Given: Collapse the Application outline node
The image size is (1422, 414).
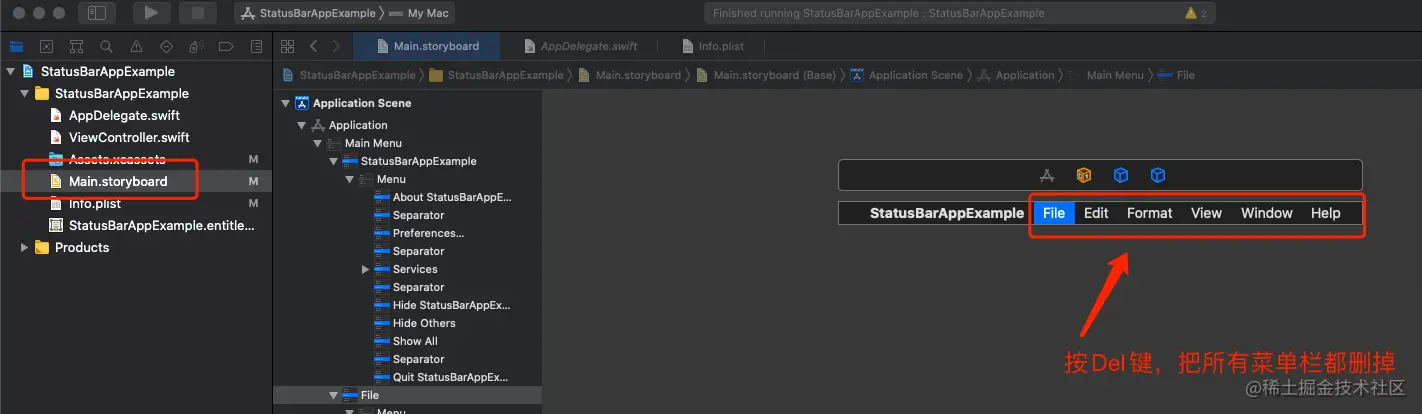Looking at the screenshot, I should (x=302, y=126).
